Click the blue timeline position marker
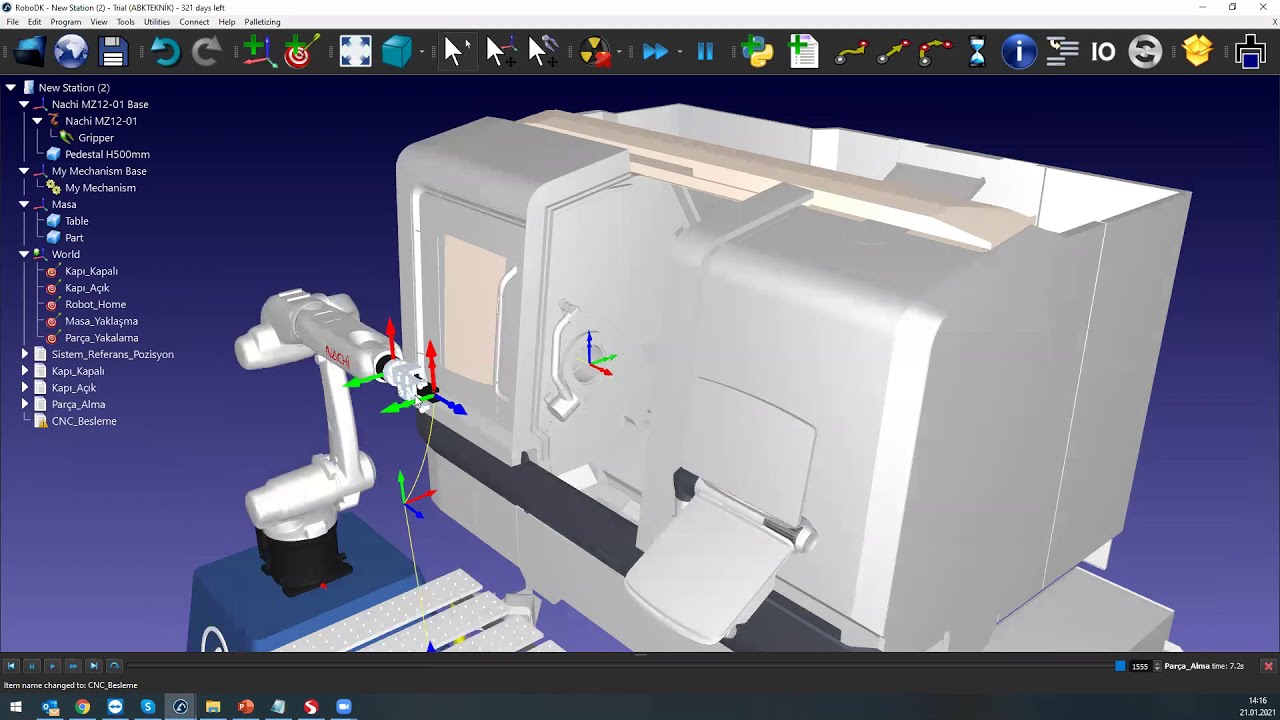Screen dimensions: 1280x720 [1120, 666]
